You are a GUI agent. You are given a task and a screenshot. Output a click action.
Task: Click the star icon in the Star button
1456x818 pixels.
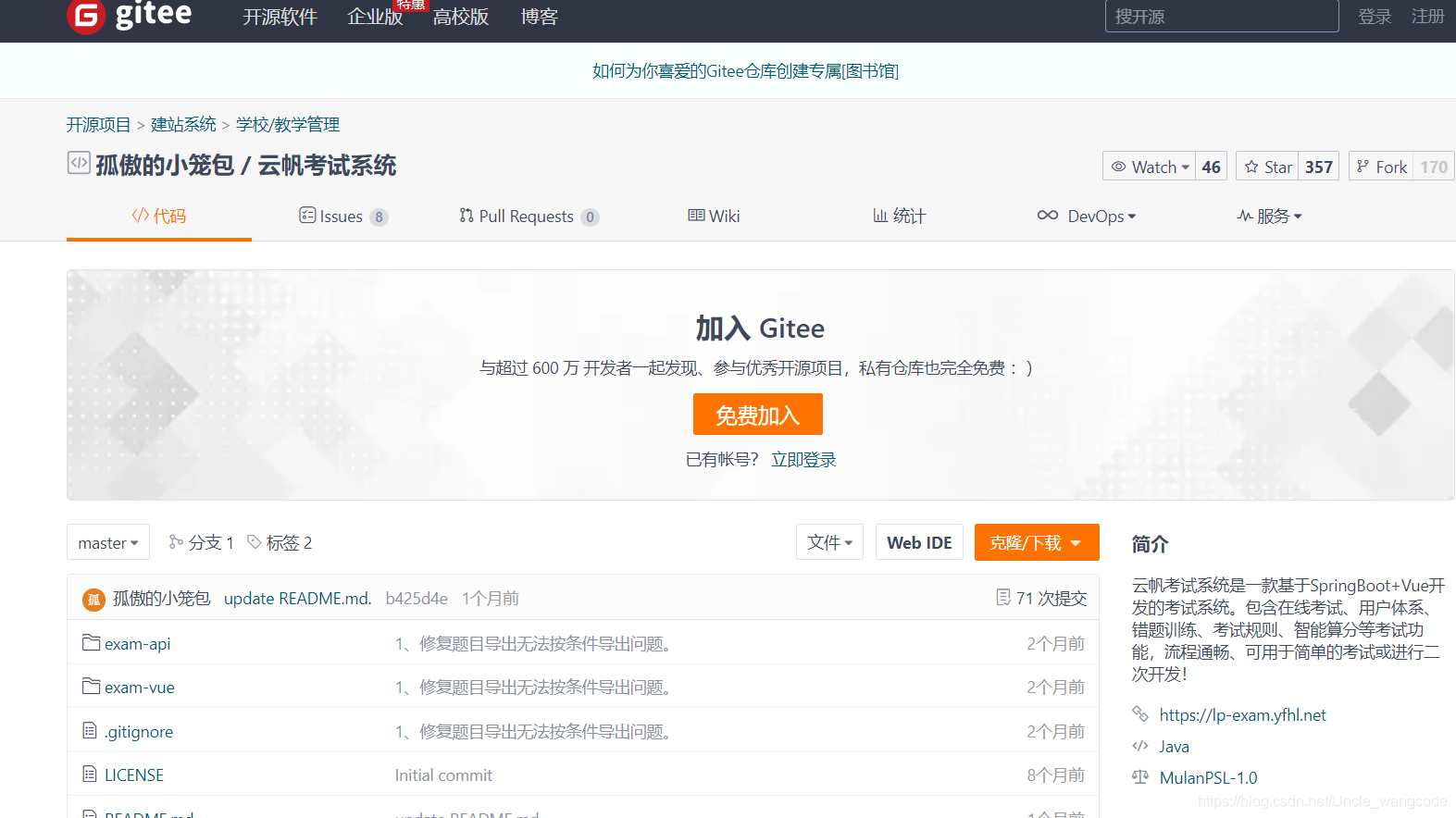click(x=1251, y=167)
